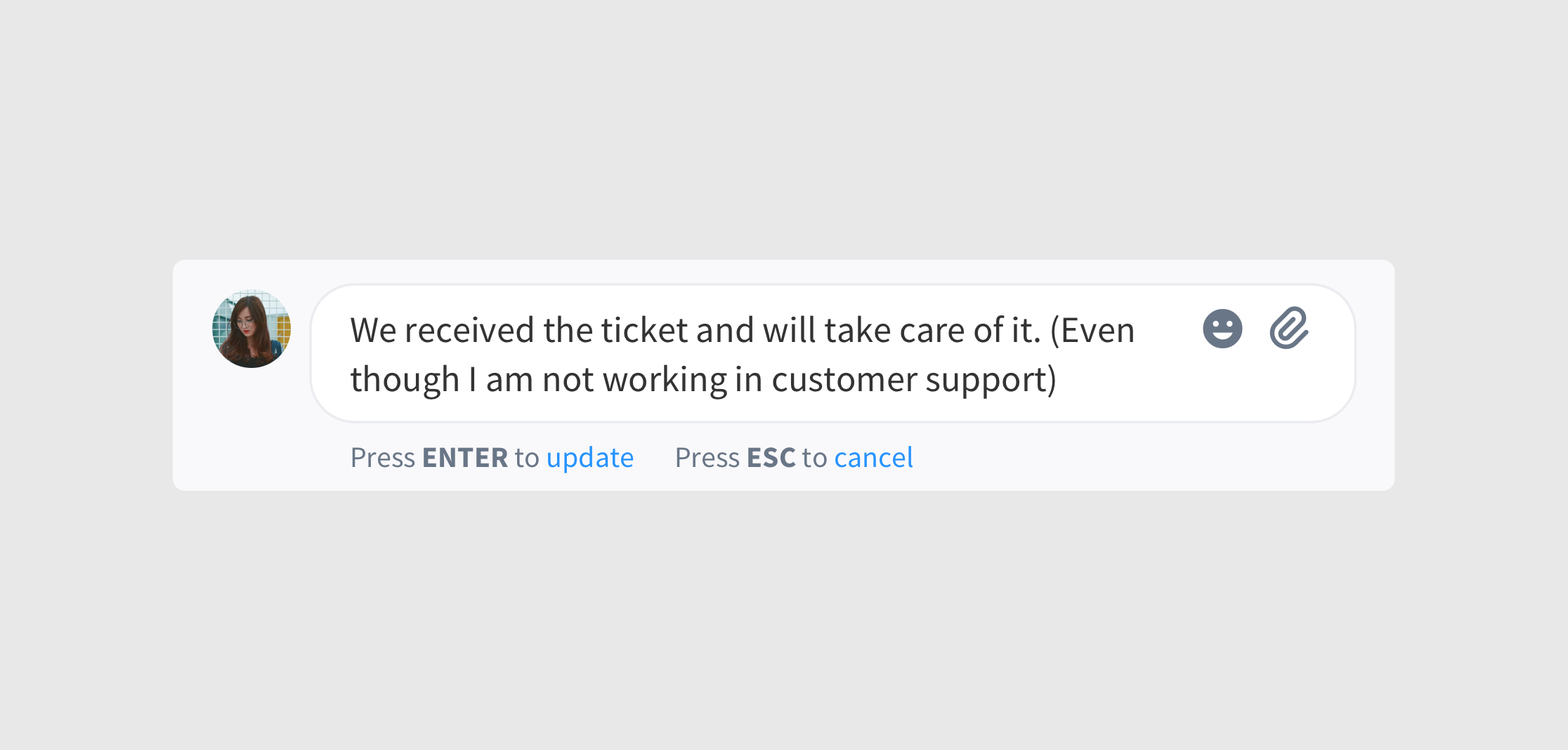
Task: Click the bold "ENTER" key hint
Action: 465,458
